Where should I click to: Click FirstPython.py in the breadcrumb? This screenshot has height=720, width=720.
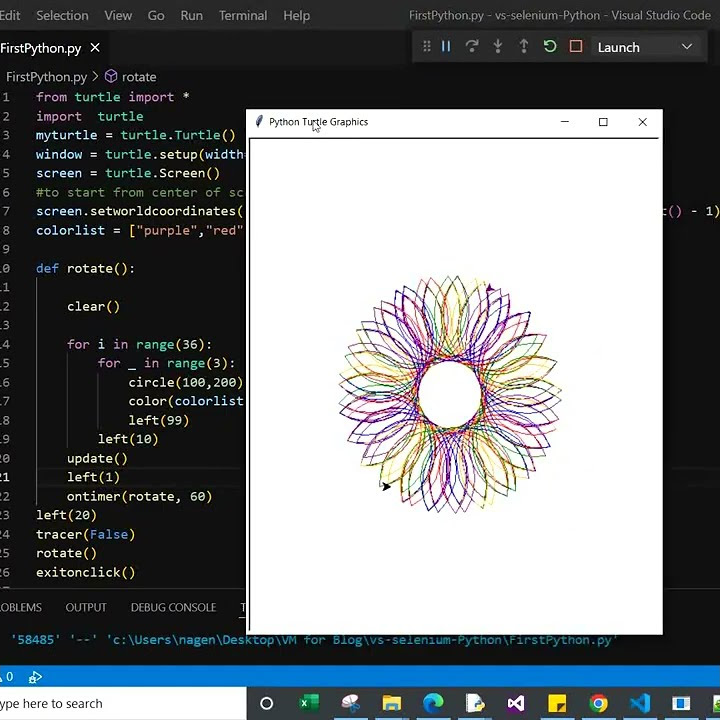point(46,77)
